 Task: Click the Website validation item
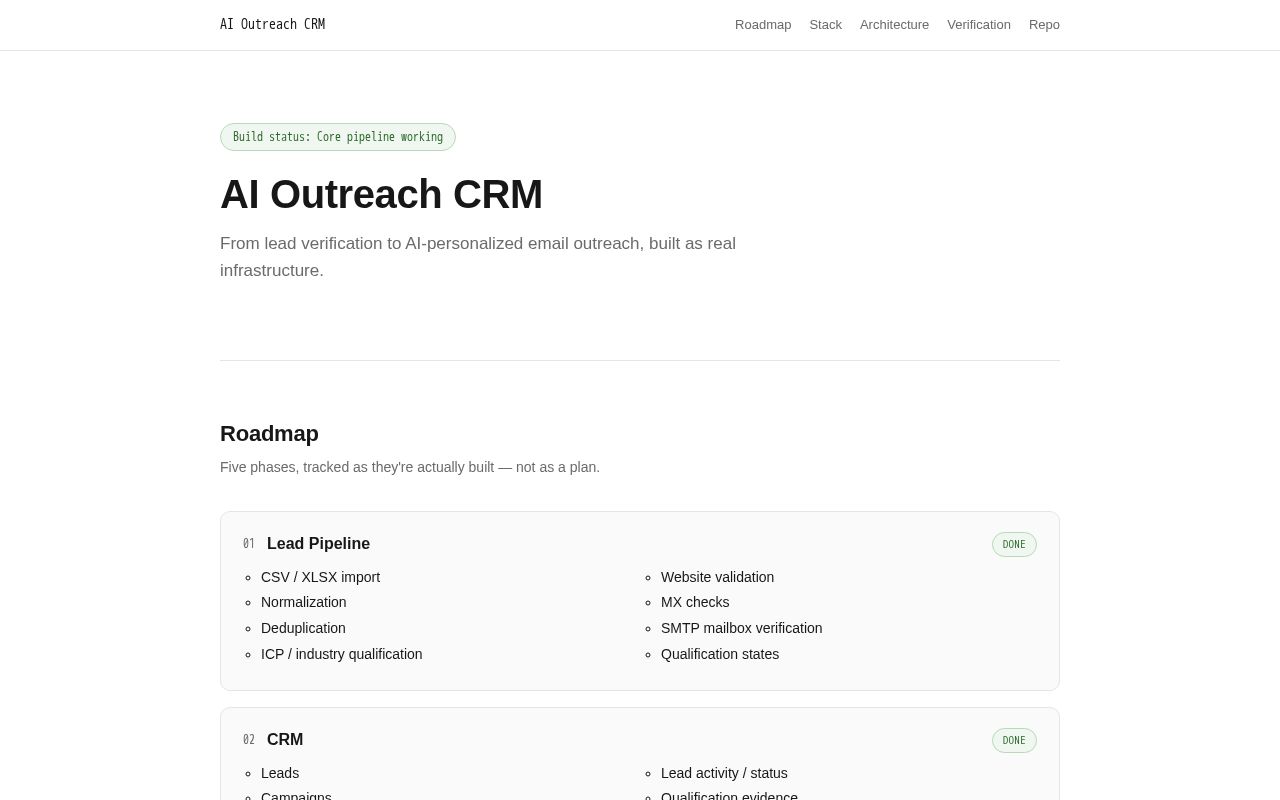pos(717,577)
